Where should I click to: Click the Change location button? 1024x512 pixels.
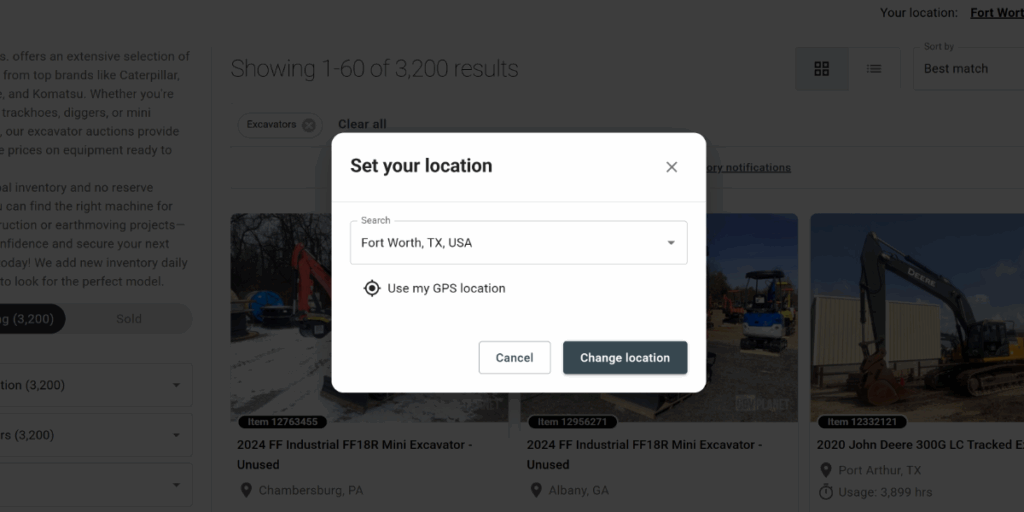click(625, 358)
